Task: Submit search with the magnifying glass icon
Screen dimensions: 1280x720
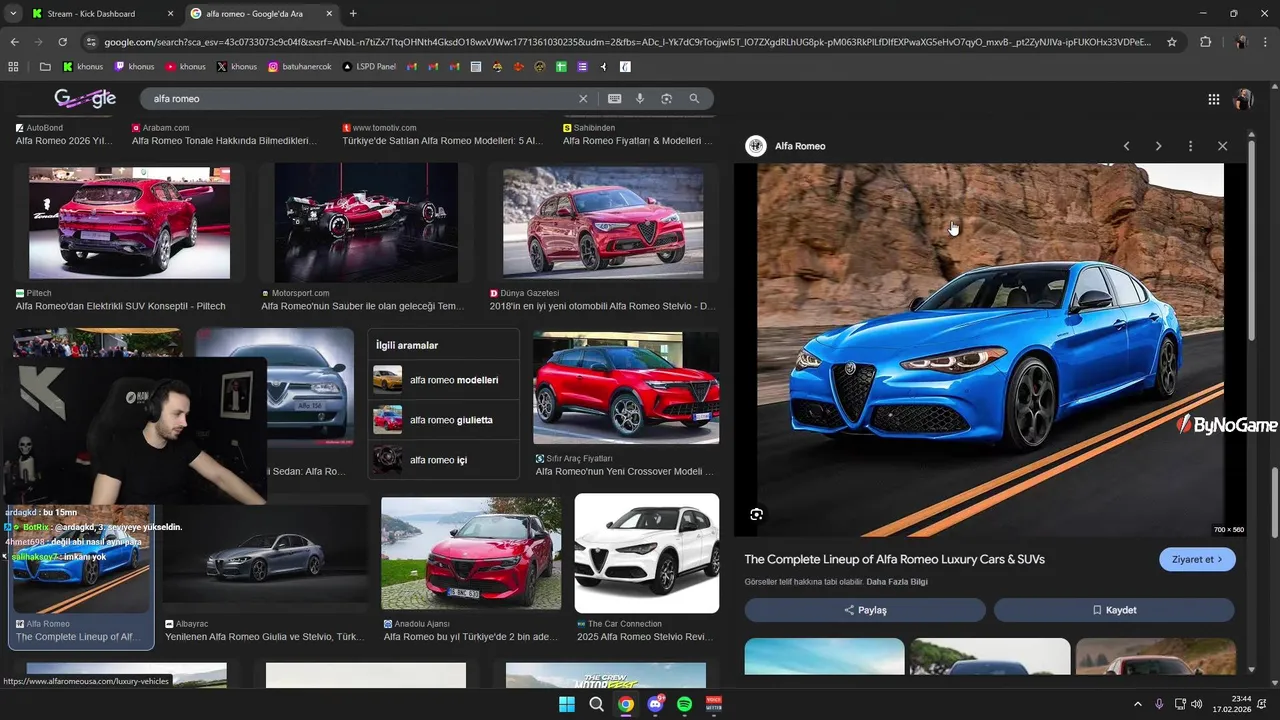Action: tap(694, 99)
